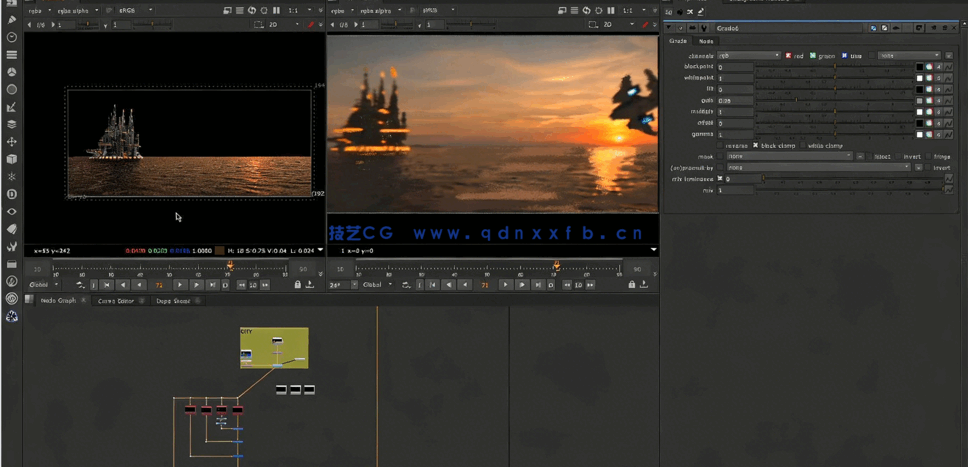The width and height of the screenshot is (968, 467).
Task: Click the color wheel icon for gain
Action: (x=929, y=100)
